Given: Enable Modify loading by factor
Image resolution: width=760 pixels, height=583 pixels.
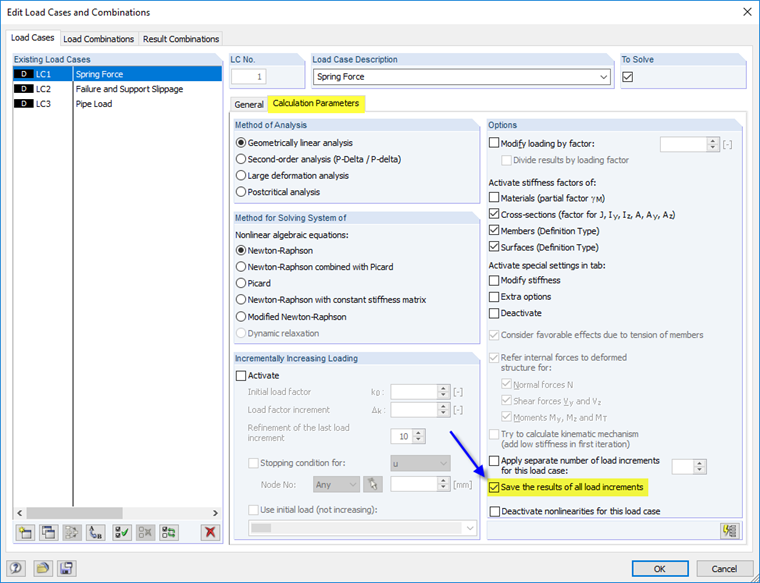Looking at the screenshot, I should [x=494, y=143].
